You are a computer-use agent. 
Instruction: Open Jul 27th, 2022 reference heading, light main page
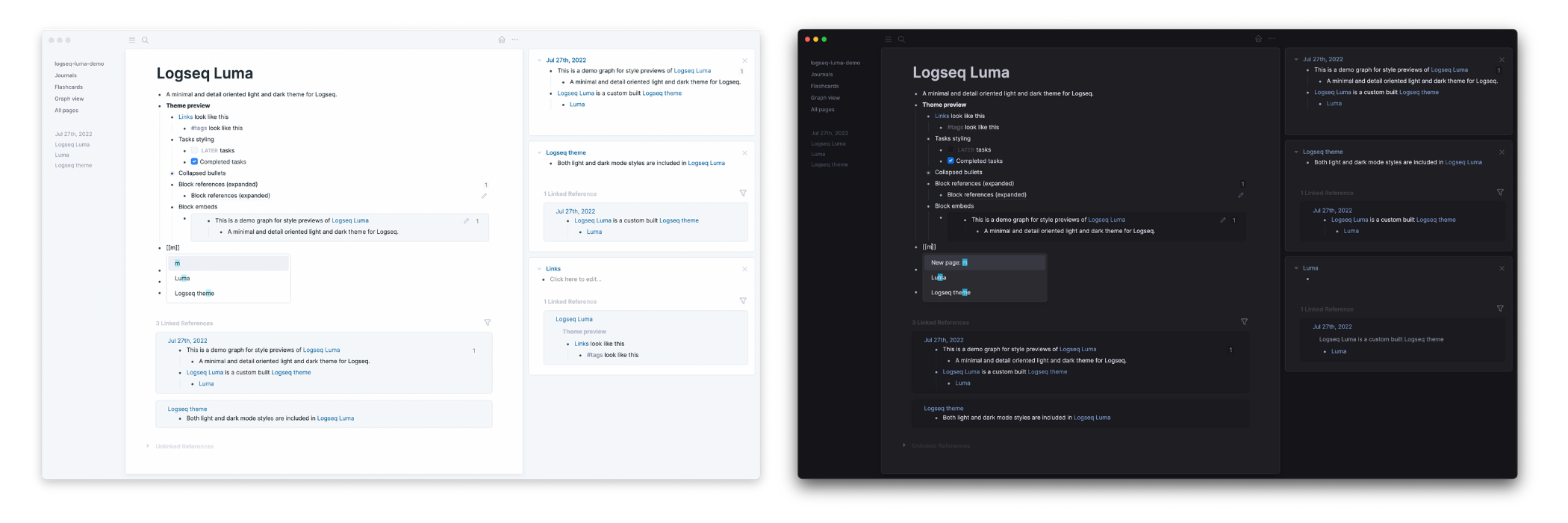tap(187, 341)
